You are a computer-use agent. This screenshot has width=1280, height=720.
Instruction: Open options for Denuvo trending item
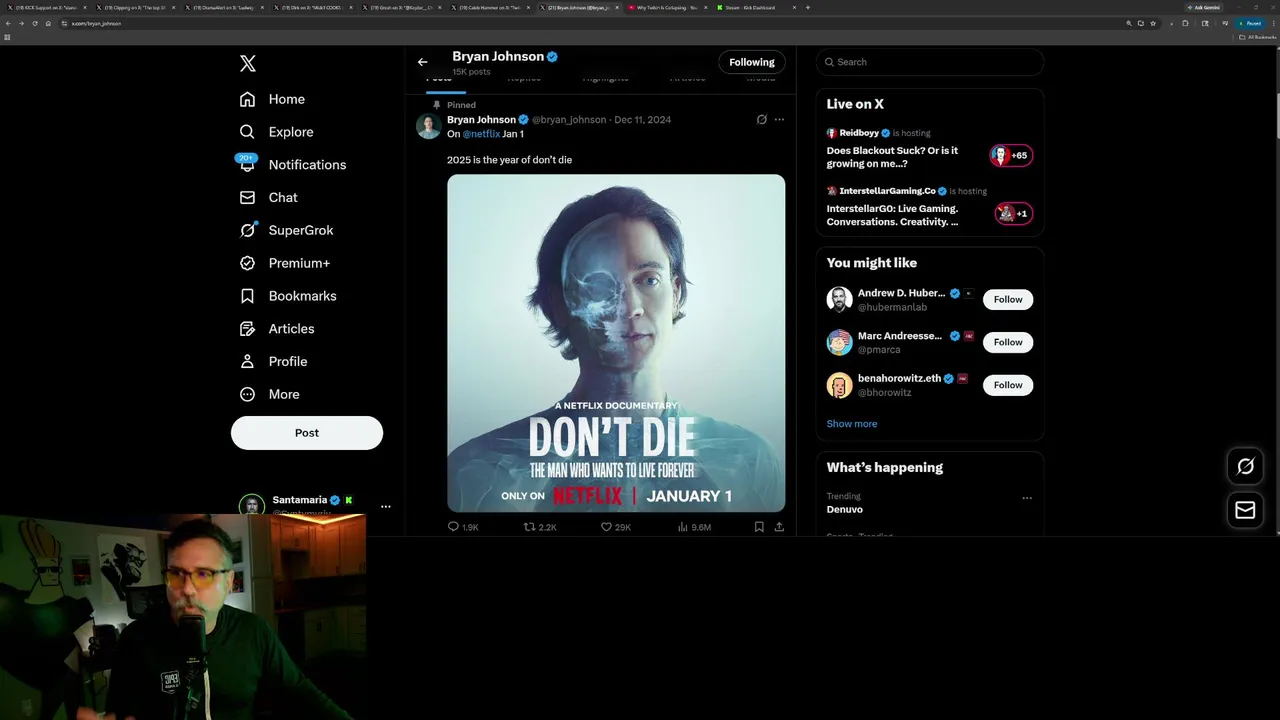pos(1026,498)
